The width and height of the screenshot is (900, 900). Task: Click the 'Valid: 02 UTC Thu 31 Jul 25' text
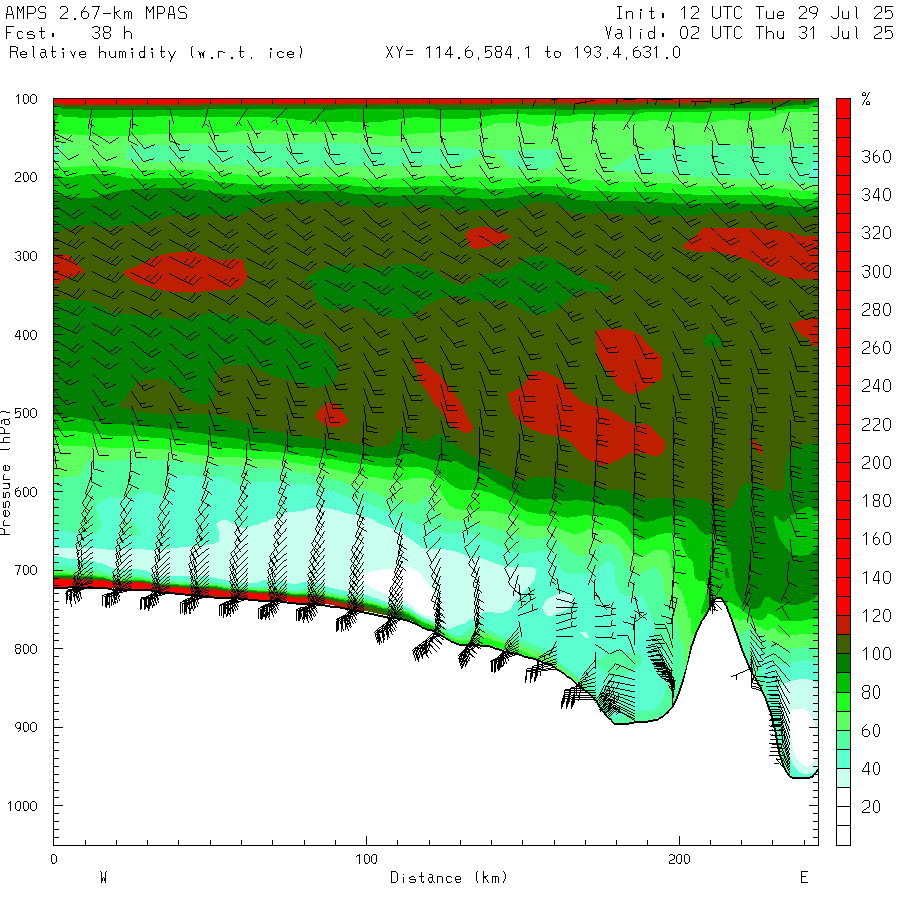[x=749, y=33]
